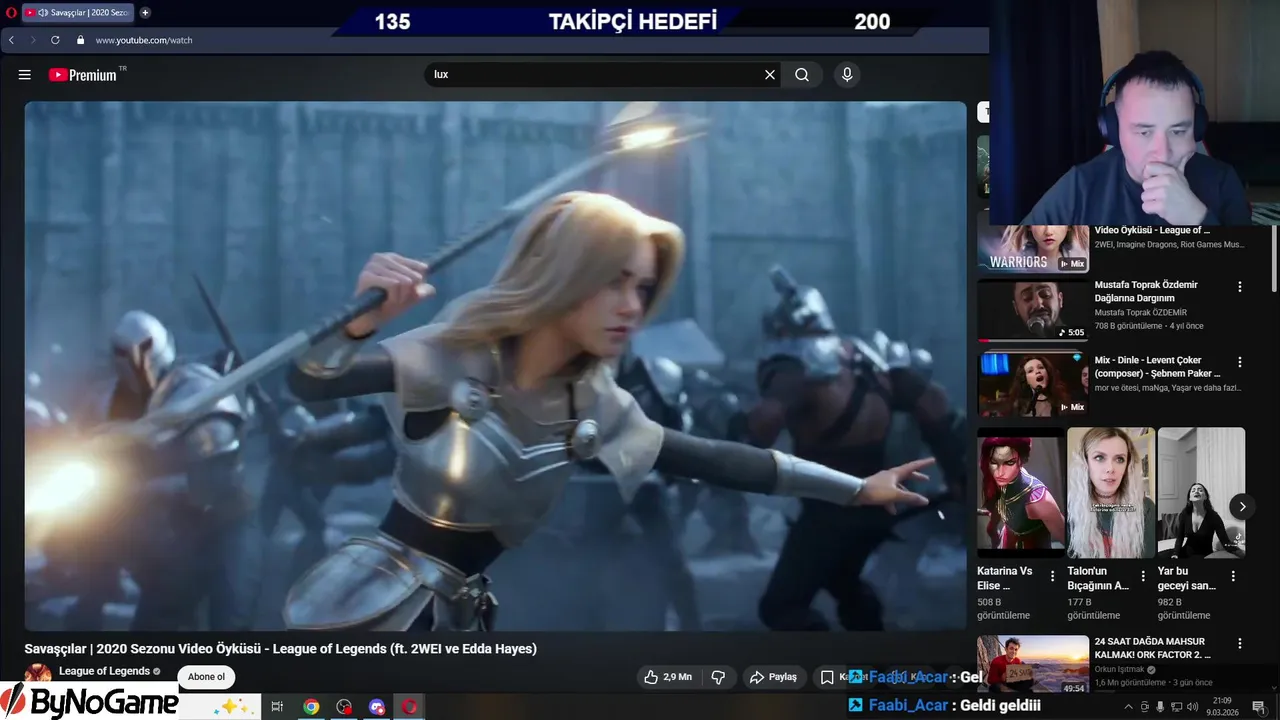Open tray microphone status icon
This screenshot has height=720, width=1280.
click(x=1160, y=707)
